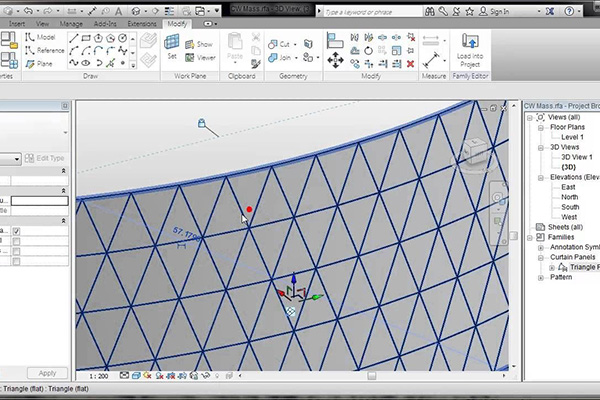Click Load into Project

coord(470,50)
